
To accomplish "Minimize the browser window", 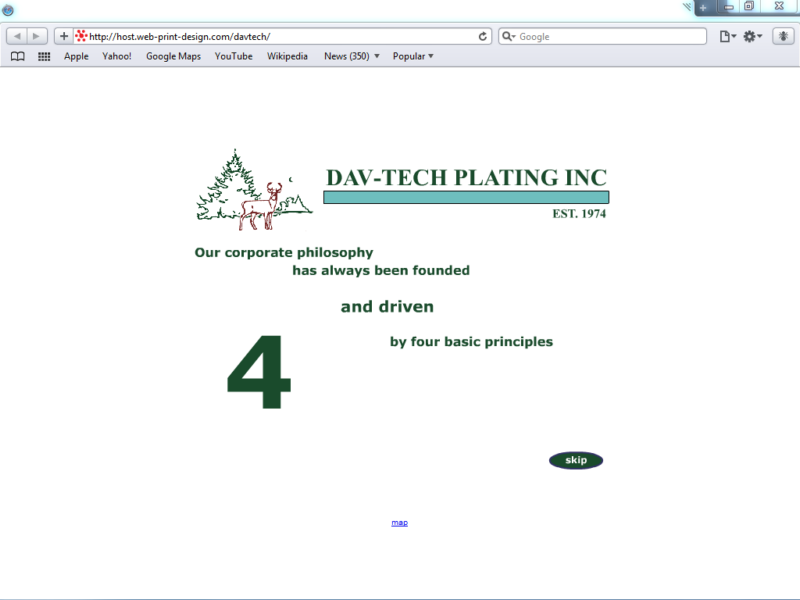I will coord(729,7).
